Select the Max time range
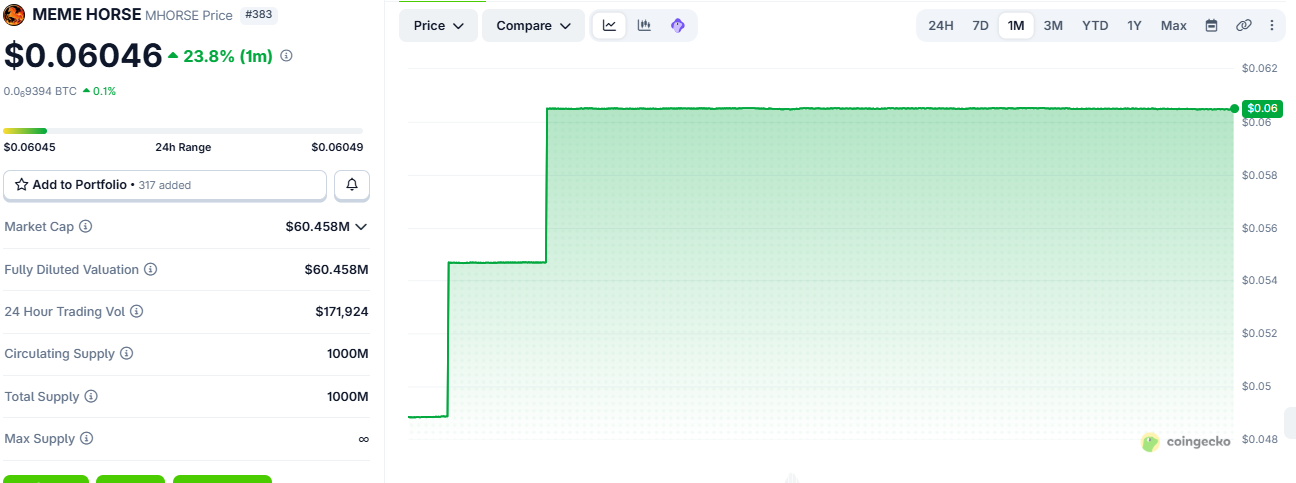The image size is (1296, 483). pos(1174,25)
